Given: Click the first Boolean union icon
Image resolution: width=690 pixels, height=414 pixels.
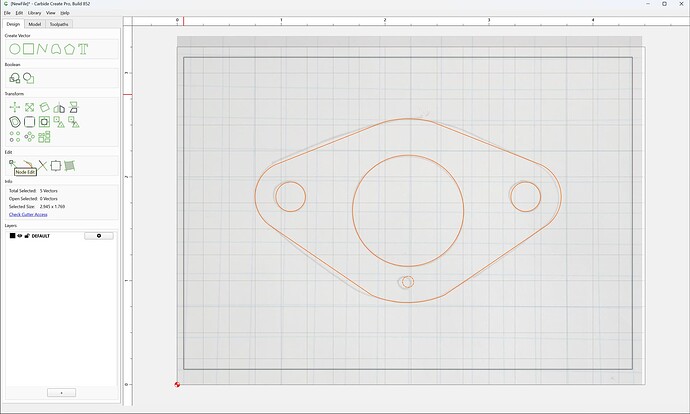Looking at the screenshot, I should tap(15, 78).
